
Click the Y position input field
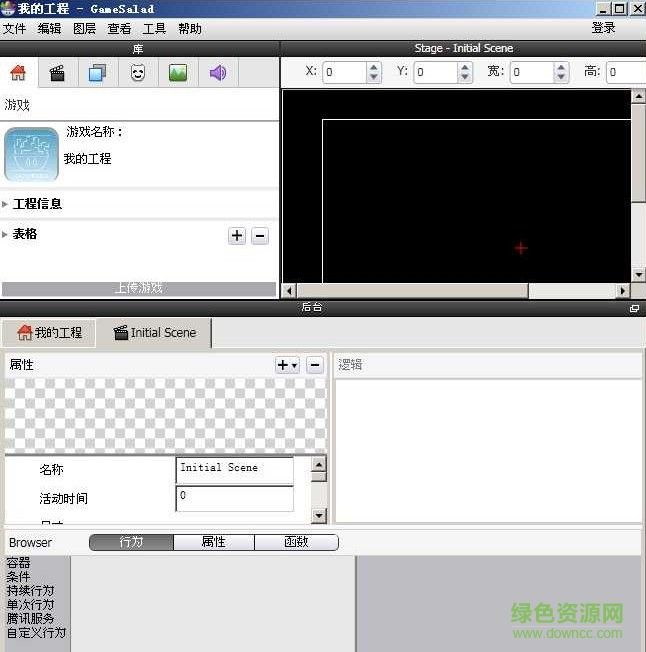click(436, 72)
